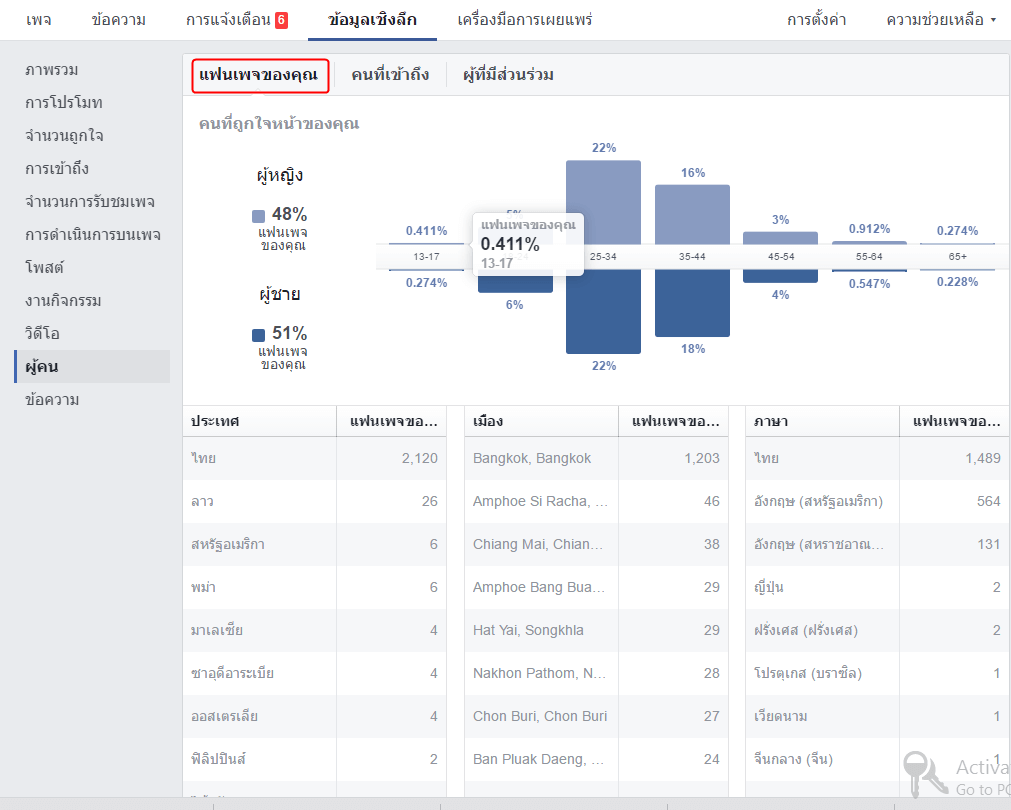Click the Amphoe Bang Bua city row
This screenshot has height=810, width=1011.
pos(596,587)
